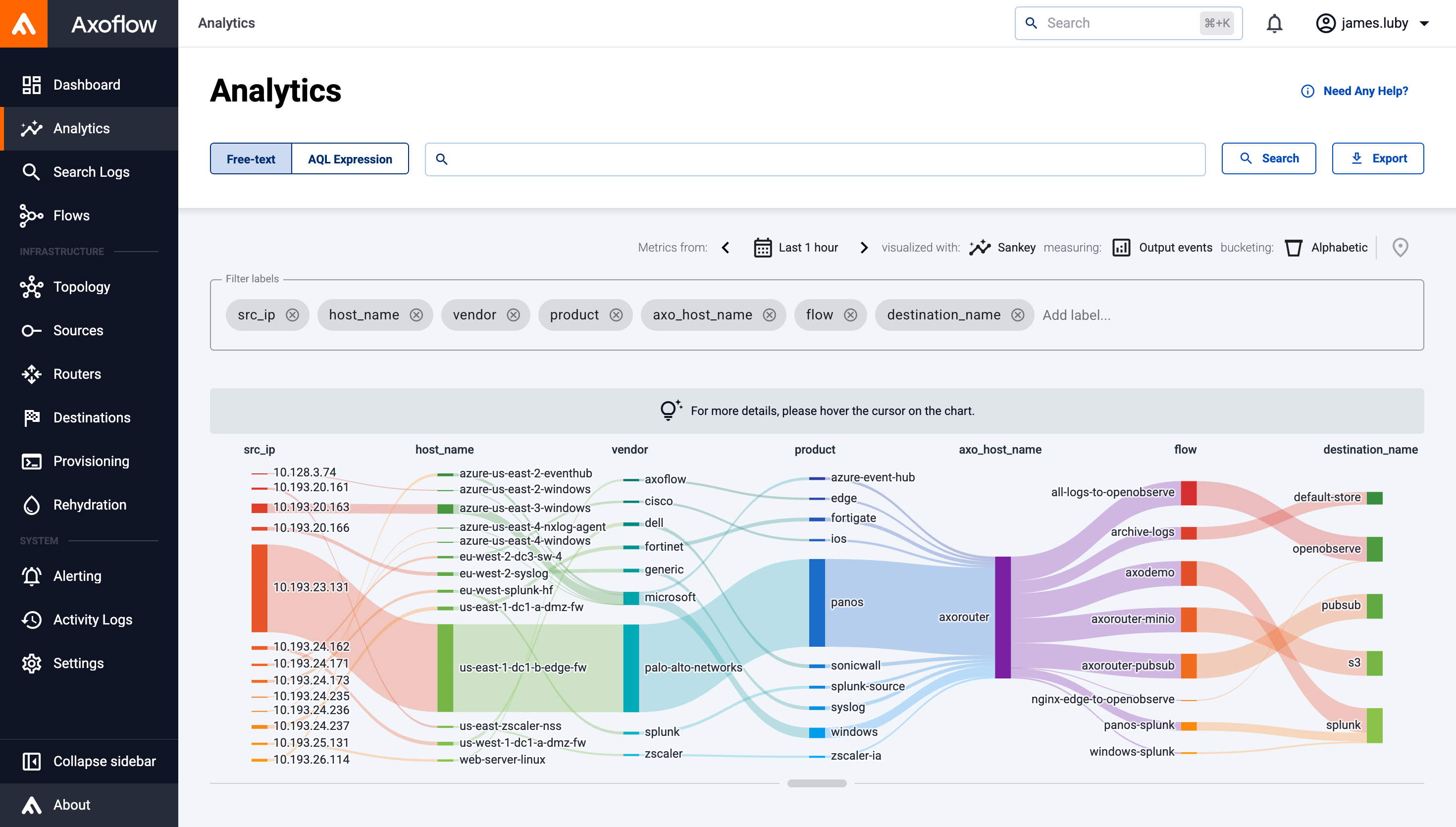The width and height of the screenshot is (1456, 827).
Task: Switch to AQL Expression mode
Action: (x=350, y=158)
